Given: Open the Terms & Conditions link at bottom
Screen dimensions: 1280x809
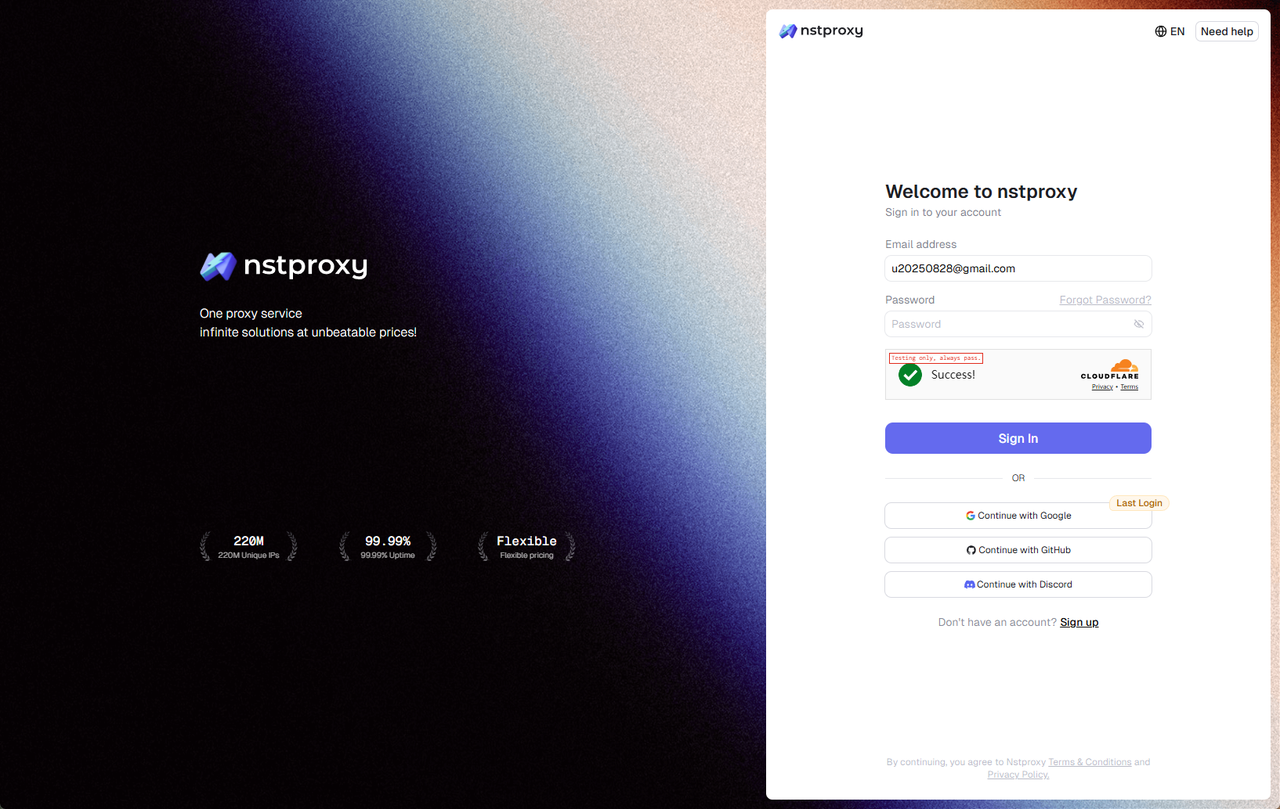Looking at the screenshot, I should click(1090, 761).
